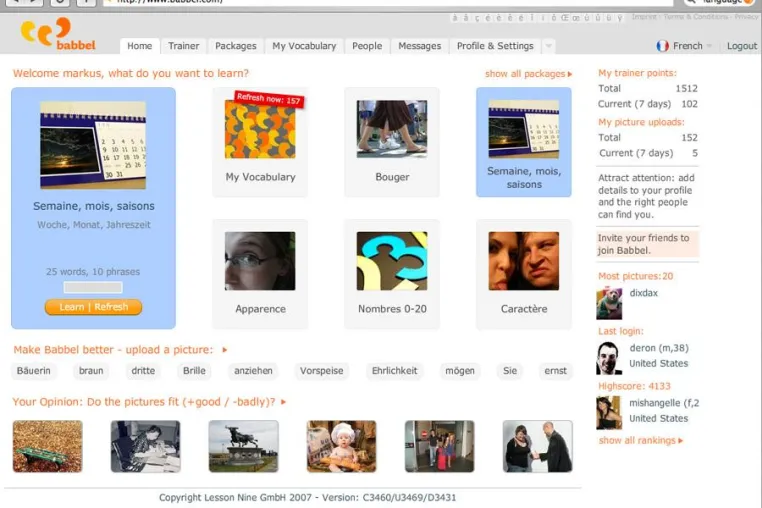Click the Refresh now: 157 badge
This screenshot has width=762, height=508.
(x=269, y=99)
